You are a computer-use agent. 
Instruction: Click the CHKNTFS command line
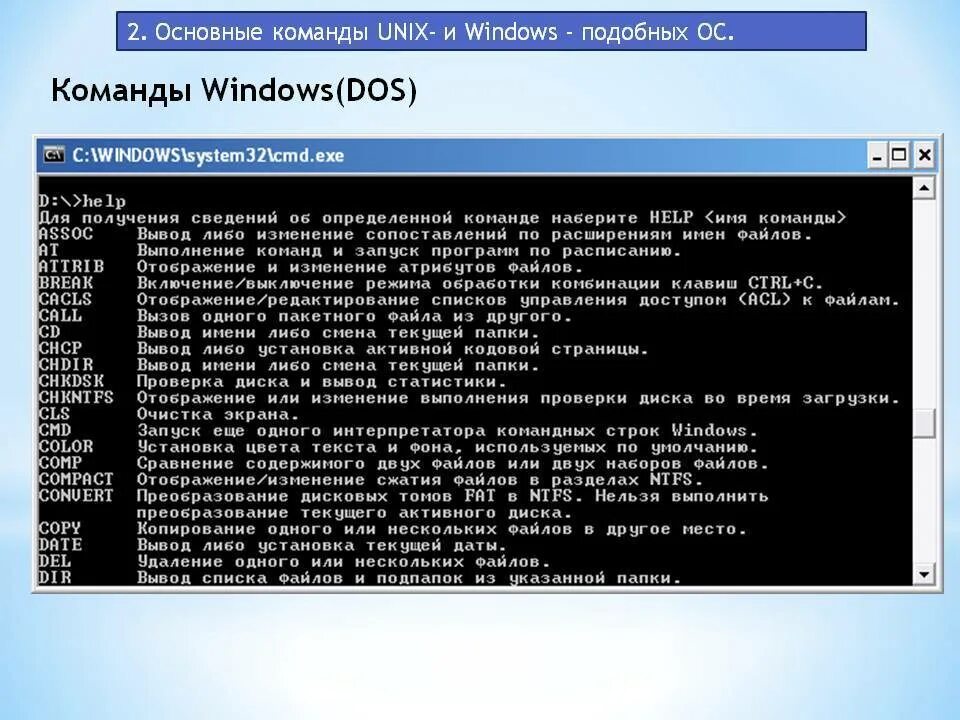469,398
